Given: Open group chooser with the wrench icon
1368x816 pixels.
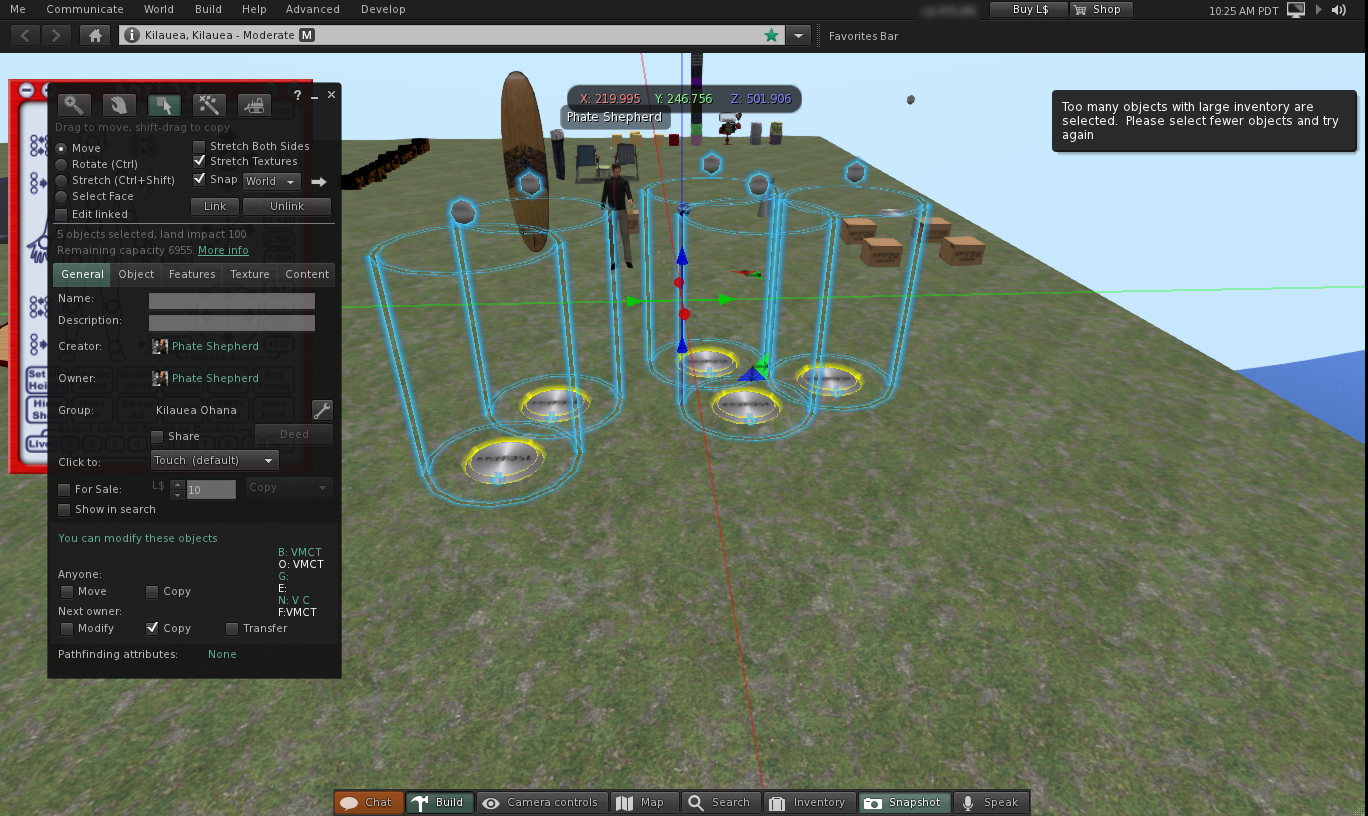Looking at the screenshot, I should (322, 410).
